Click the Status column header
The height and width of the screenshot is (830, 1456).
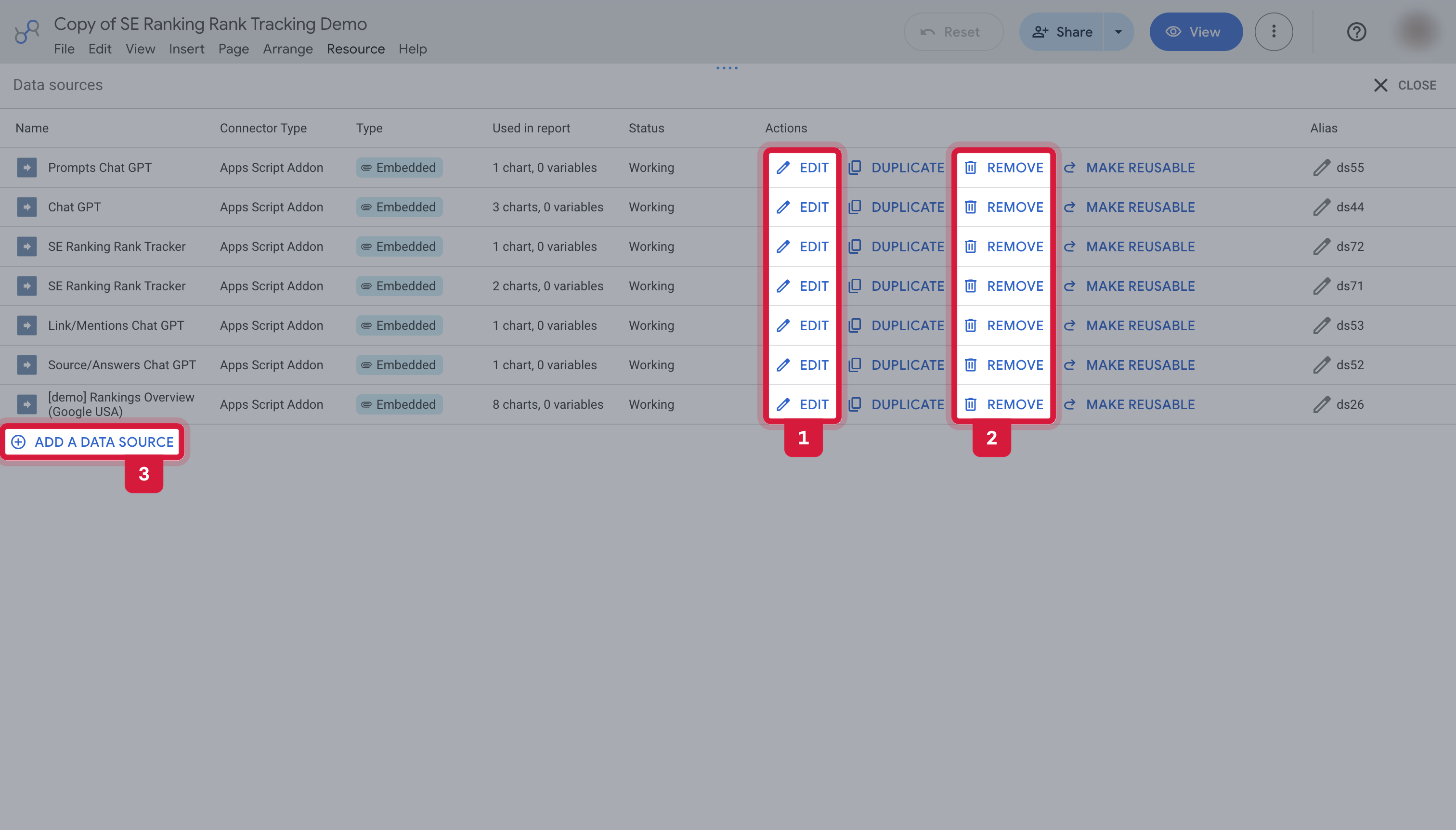click(647, 128)
